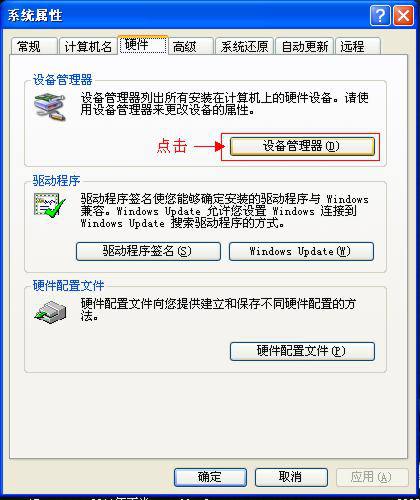Open 硬件配置文件(P) button
The image size is (420, 500).
(x=302, y=351)
